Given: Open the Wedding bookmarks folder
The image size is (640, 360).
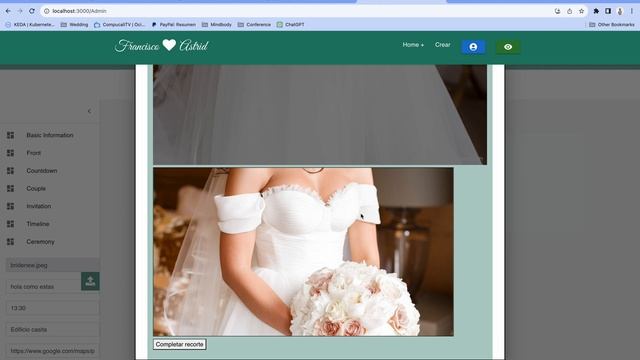Looking at the screenshot, I should point(74,24).
